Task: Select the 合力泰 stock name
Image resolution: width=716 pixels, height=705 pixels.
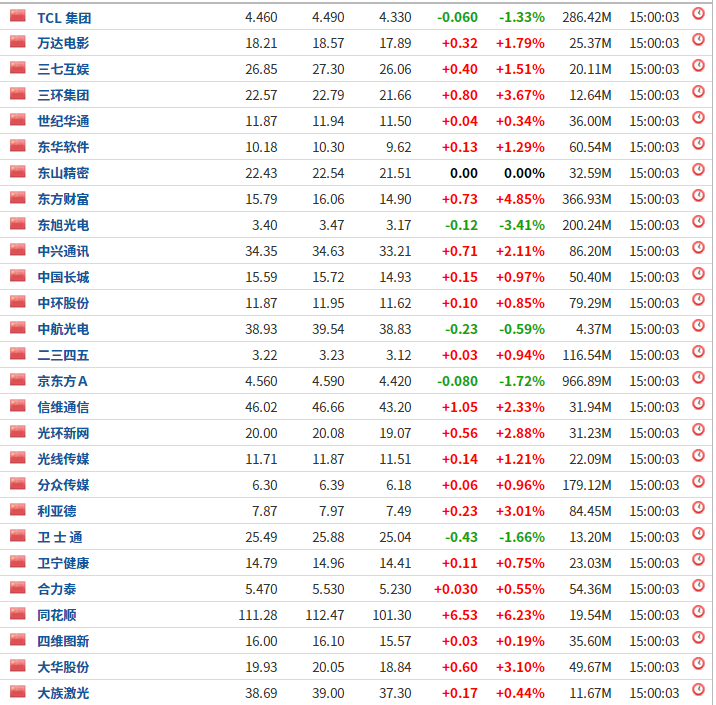Action: click(57, 590)
